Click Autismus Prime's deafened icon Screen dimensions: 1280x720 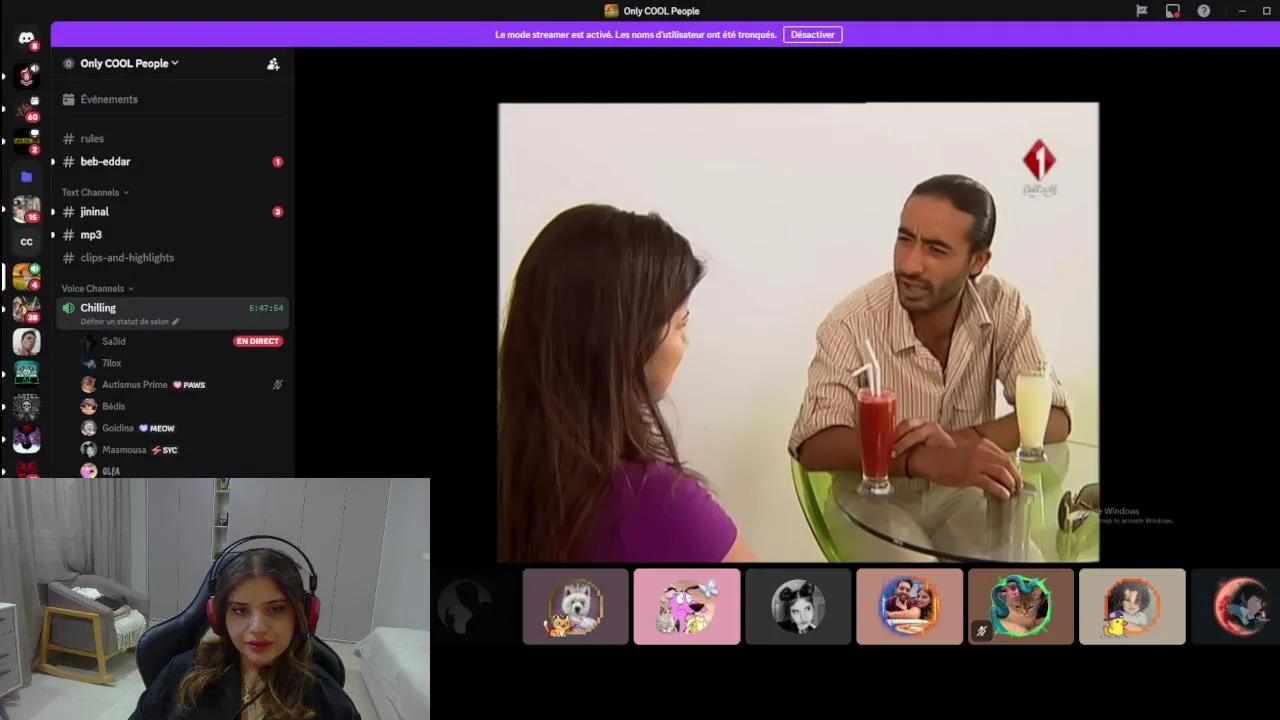coord(277,384)
